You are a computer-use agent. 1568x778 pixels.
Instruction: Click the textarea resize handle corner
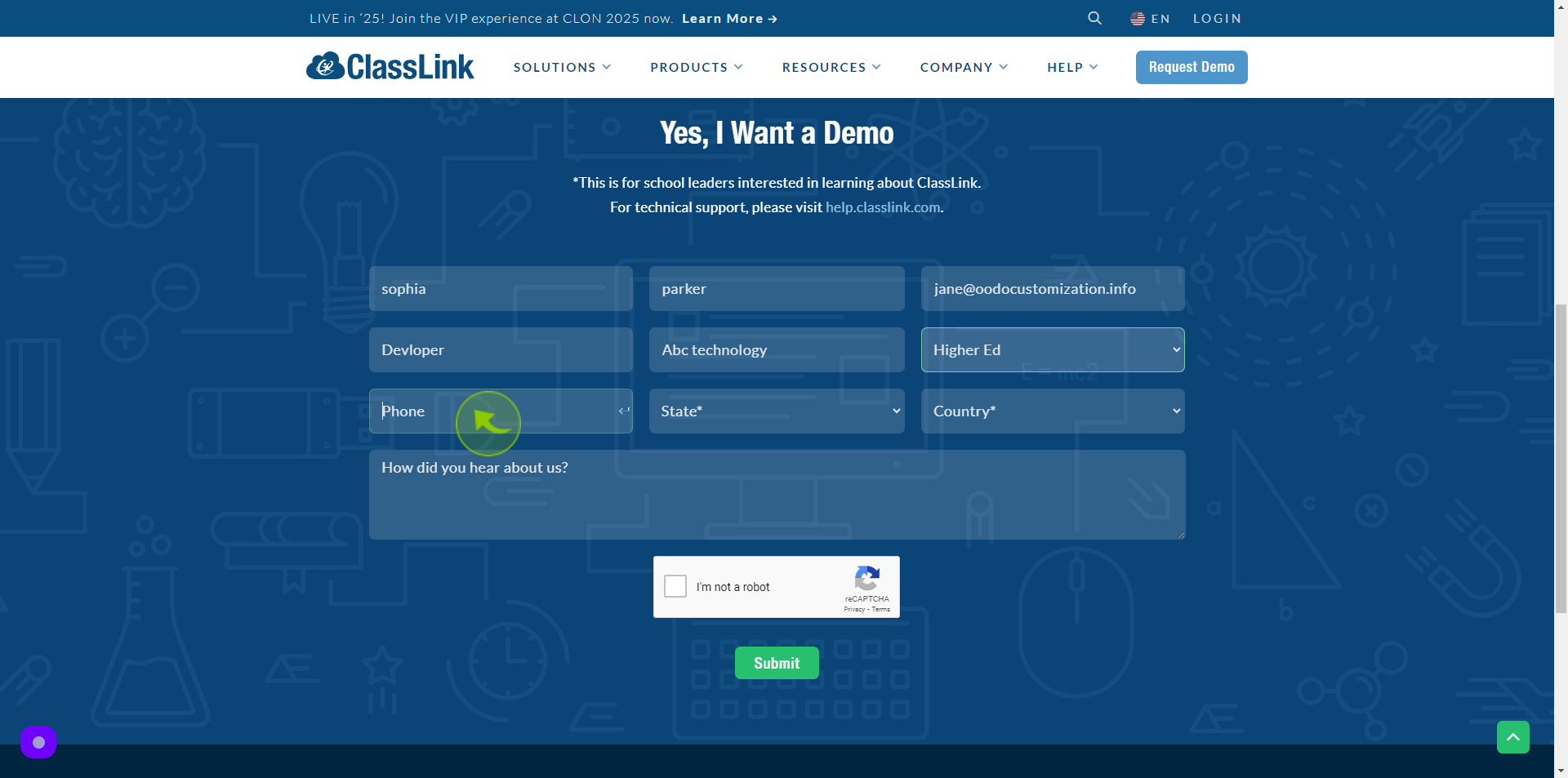coord(1180,535)
